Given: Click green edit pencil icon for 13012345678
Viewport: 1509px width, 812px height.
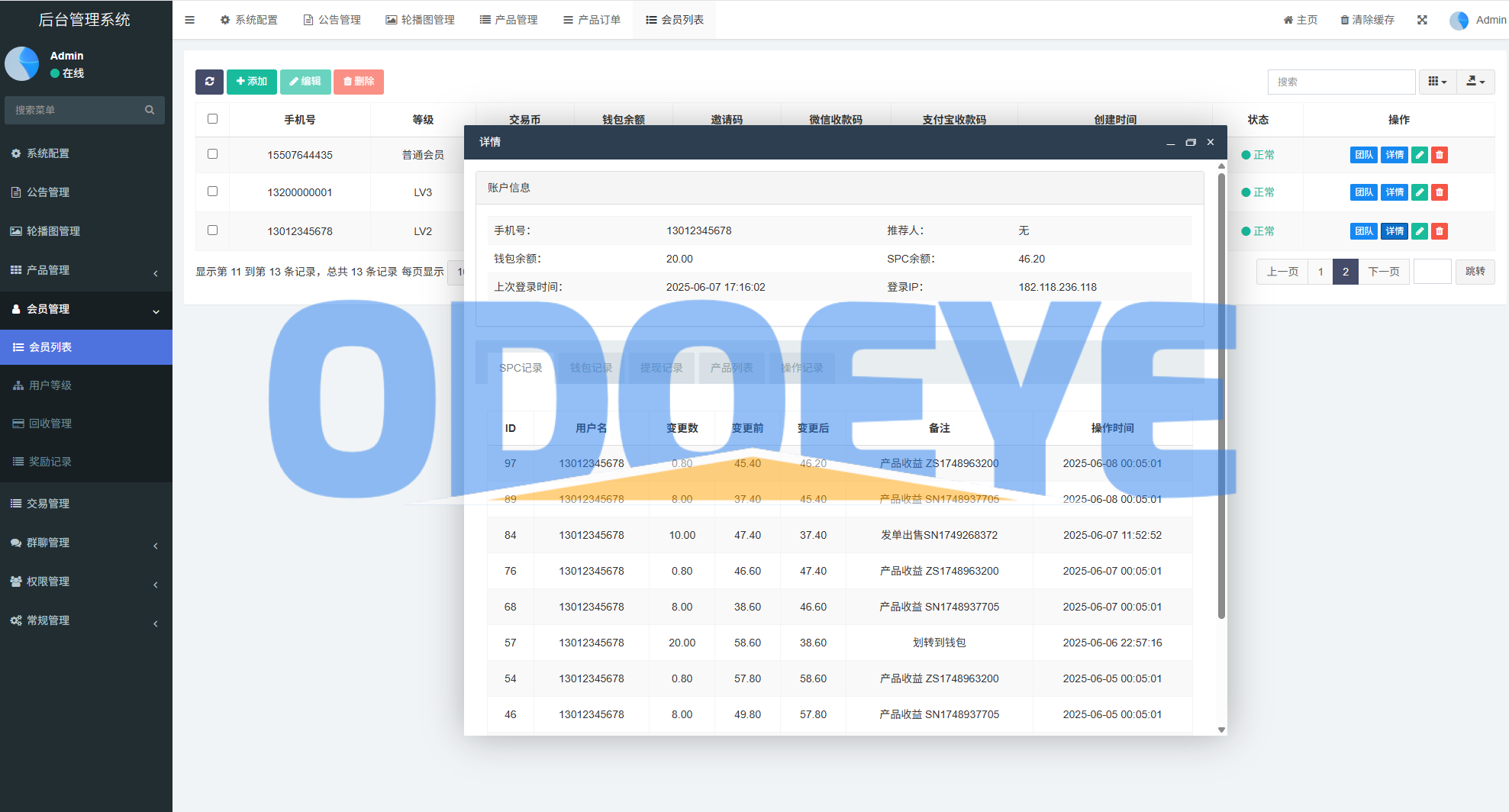Looking at the screenshot, I should coord(1419,231).
